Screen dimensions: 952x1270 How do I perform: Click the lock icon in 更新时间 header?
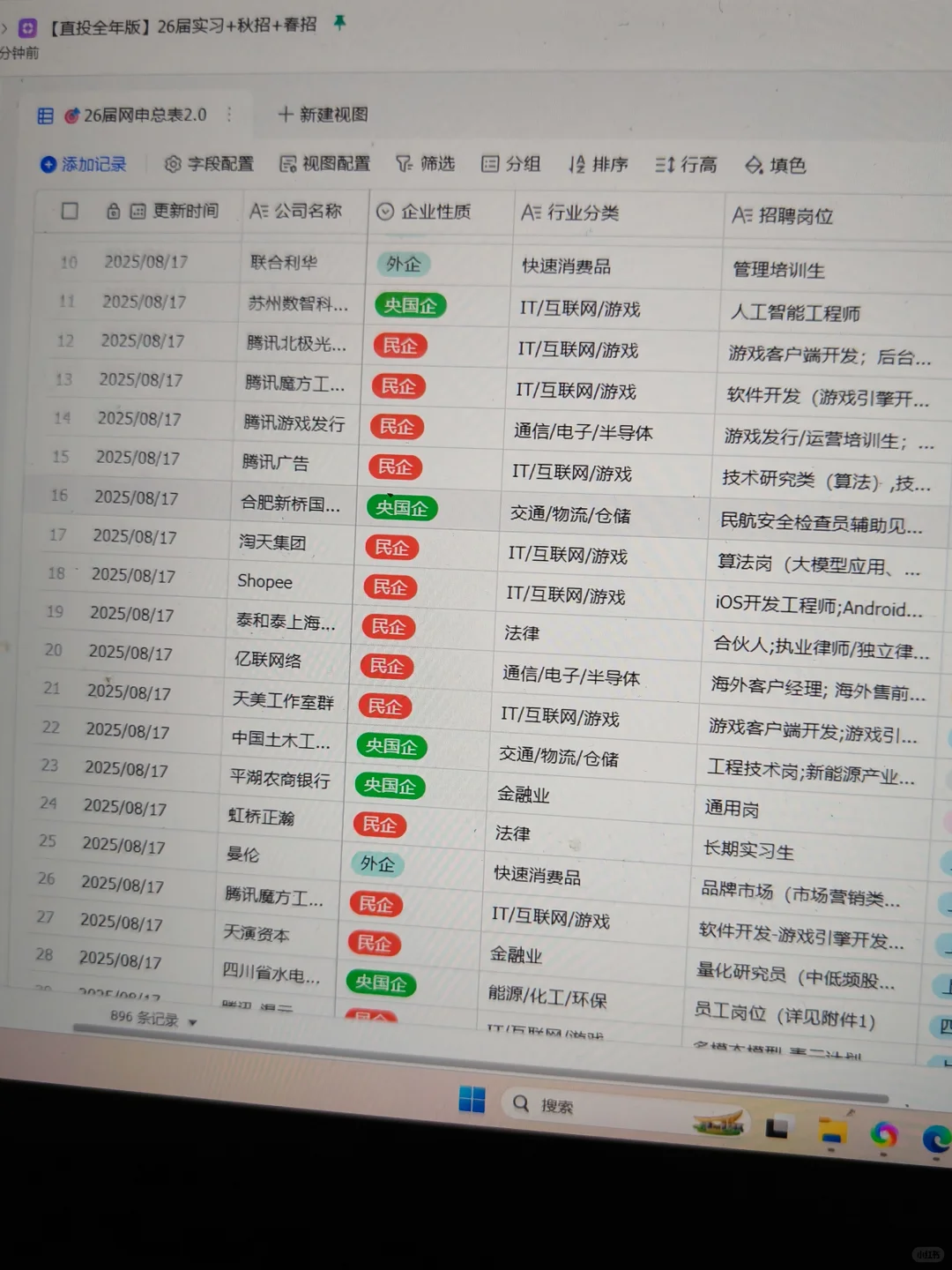114,211
